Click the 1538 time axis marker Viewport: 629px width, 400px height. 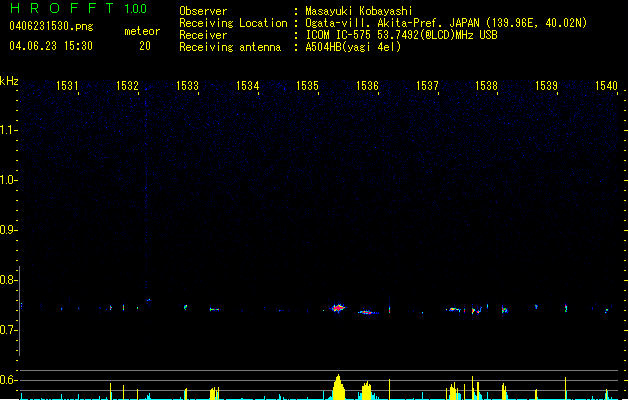(x=487, y=86)
